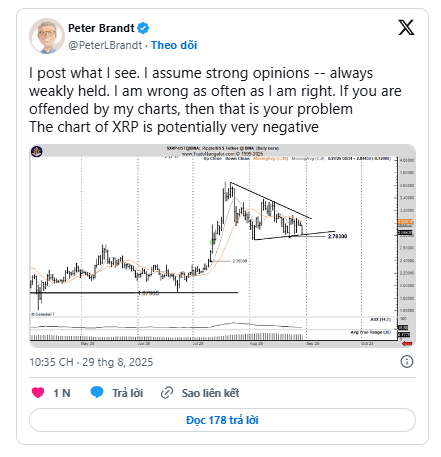Click the reply speech bubble icon
Image resolution: width=441 pixels, height=457 pixels.
pyautogui.click(x=97, y=392)
